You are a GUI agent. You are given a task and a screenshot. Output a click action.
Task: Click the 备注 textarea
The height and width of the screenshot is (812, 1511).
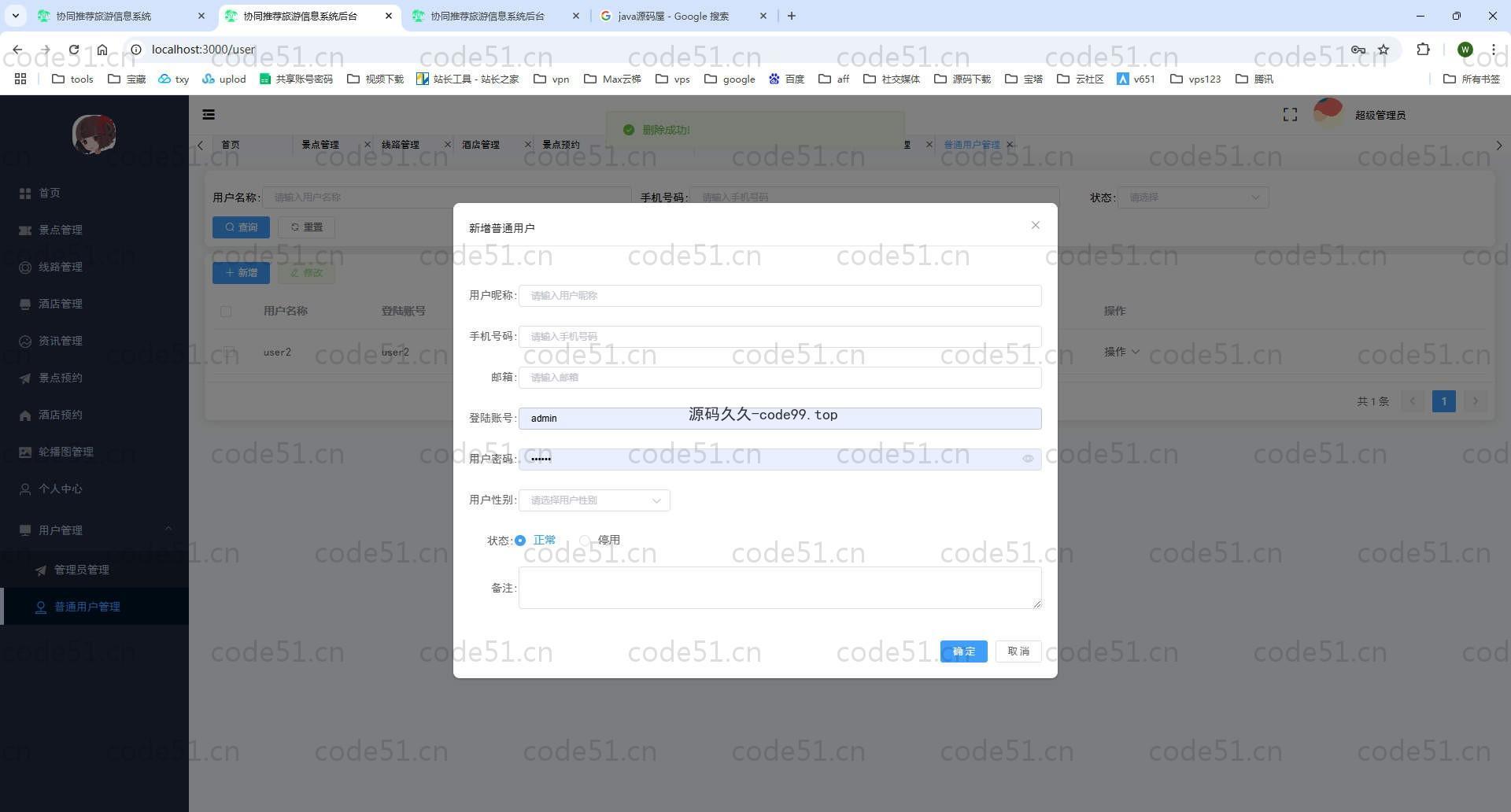click(x=780, y=588)
